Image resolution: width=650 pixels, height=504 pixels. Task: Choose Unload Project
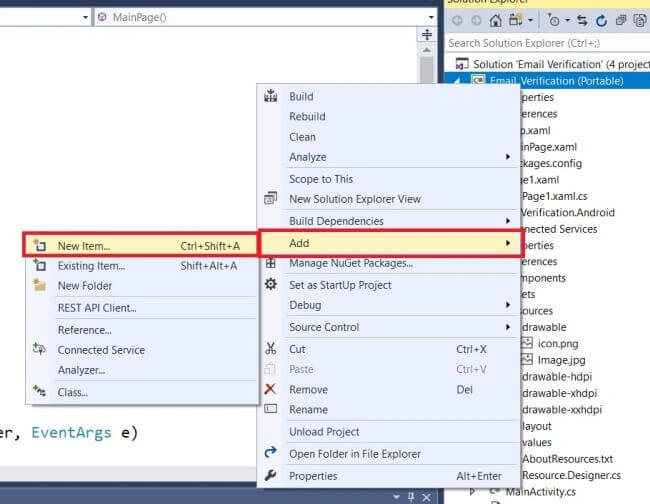[x=324, y=431]
